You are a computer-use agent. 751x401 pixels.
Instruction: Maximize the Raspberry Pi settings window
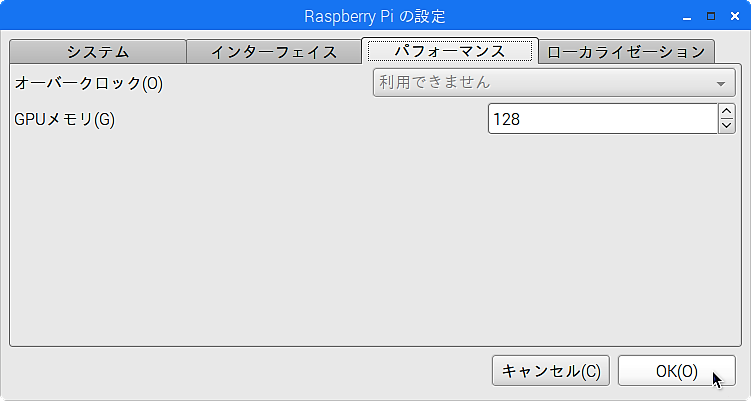711,16
